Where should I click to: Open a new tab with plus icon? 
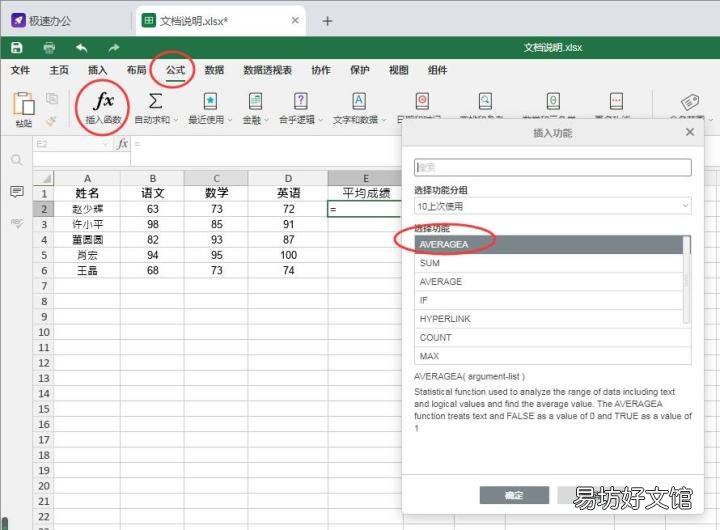pos(327,21)
